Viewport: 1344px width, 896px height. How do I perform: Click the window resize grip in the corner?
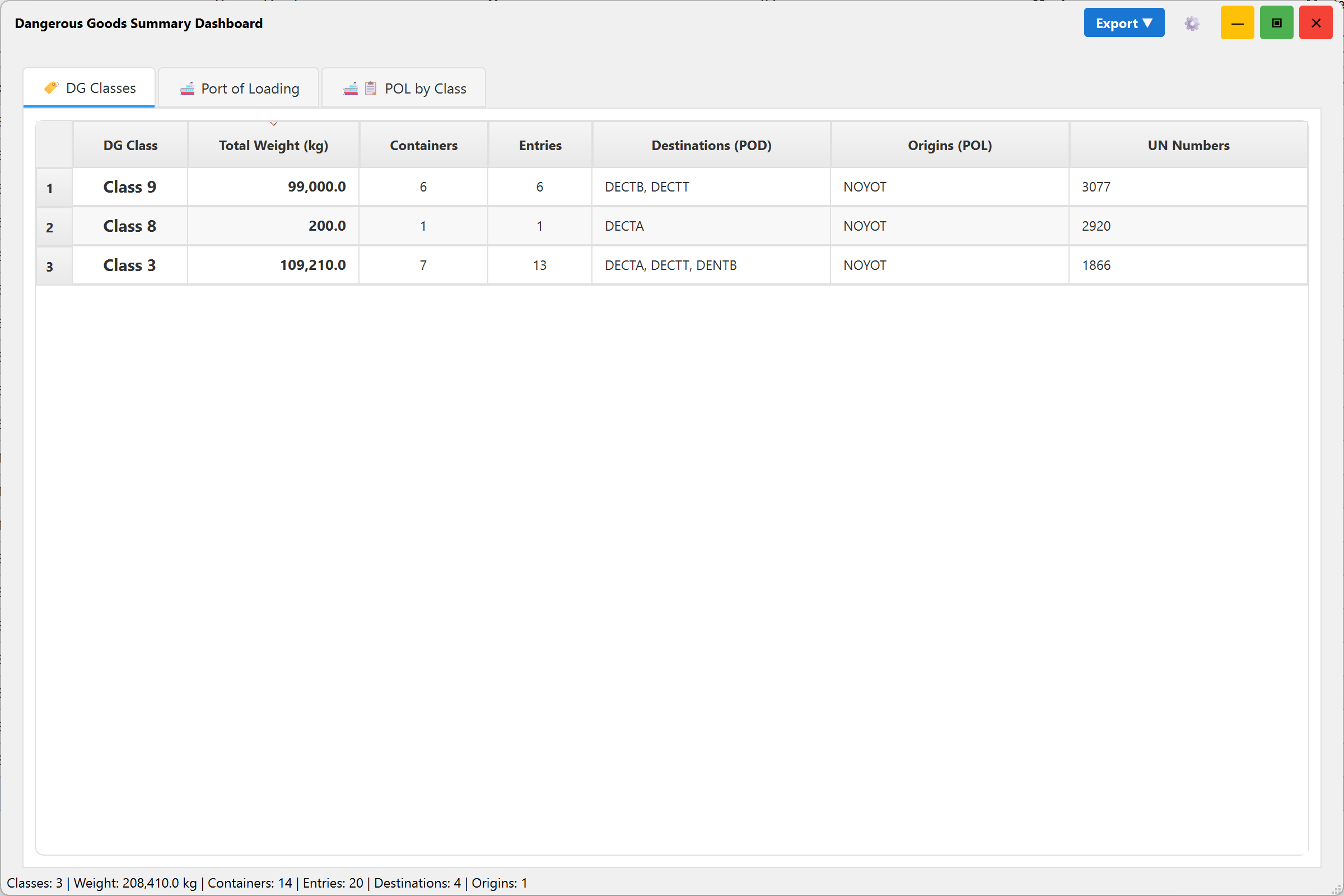(x=1337, y=889)
